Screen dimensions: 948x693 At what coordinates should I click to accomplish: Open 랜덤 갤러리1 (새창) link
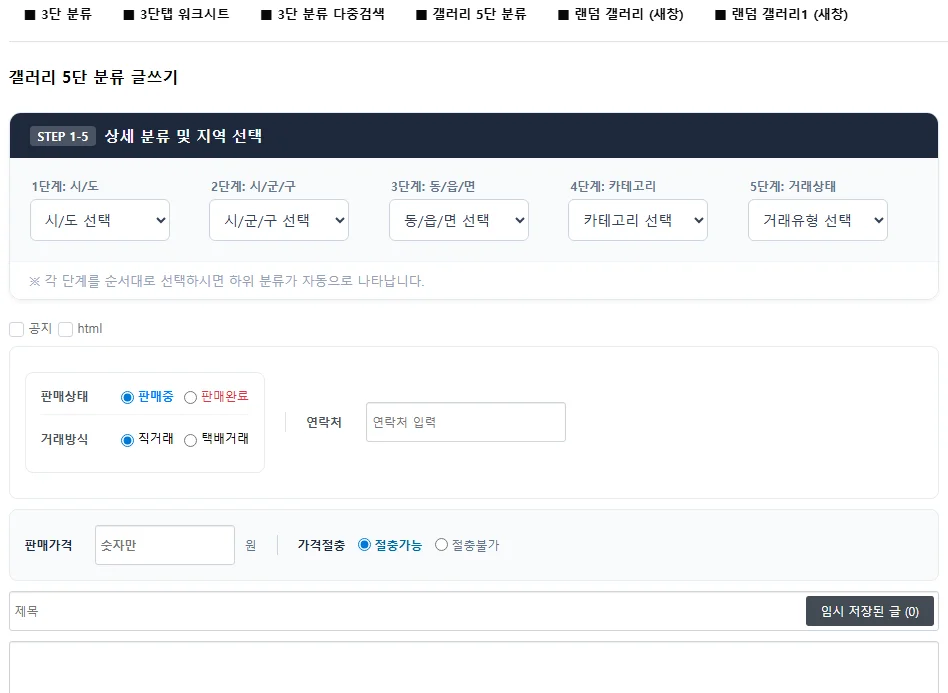click(x=782, y=14)
